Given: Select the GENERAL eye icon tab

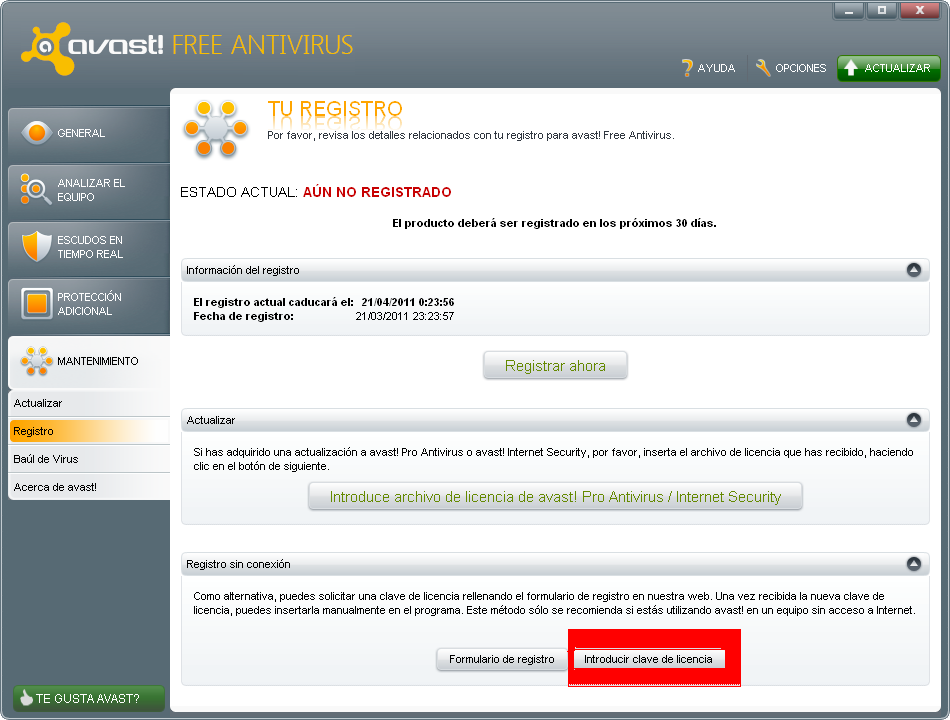Looking at the screenshot, I should pyautogui.click(x=89, y=133).
